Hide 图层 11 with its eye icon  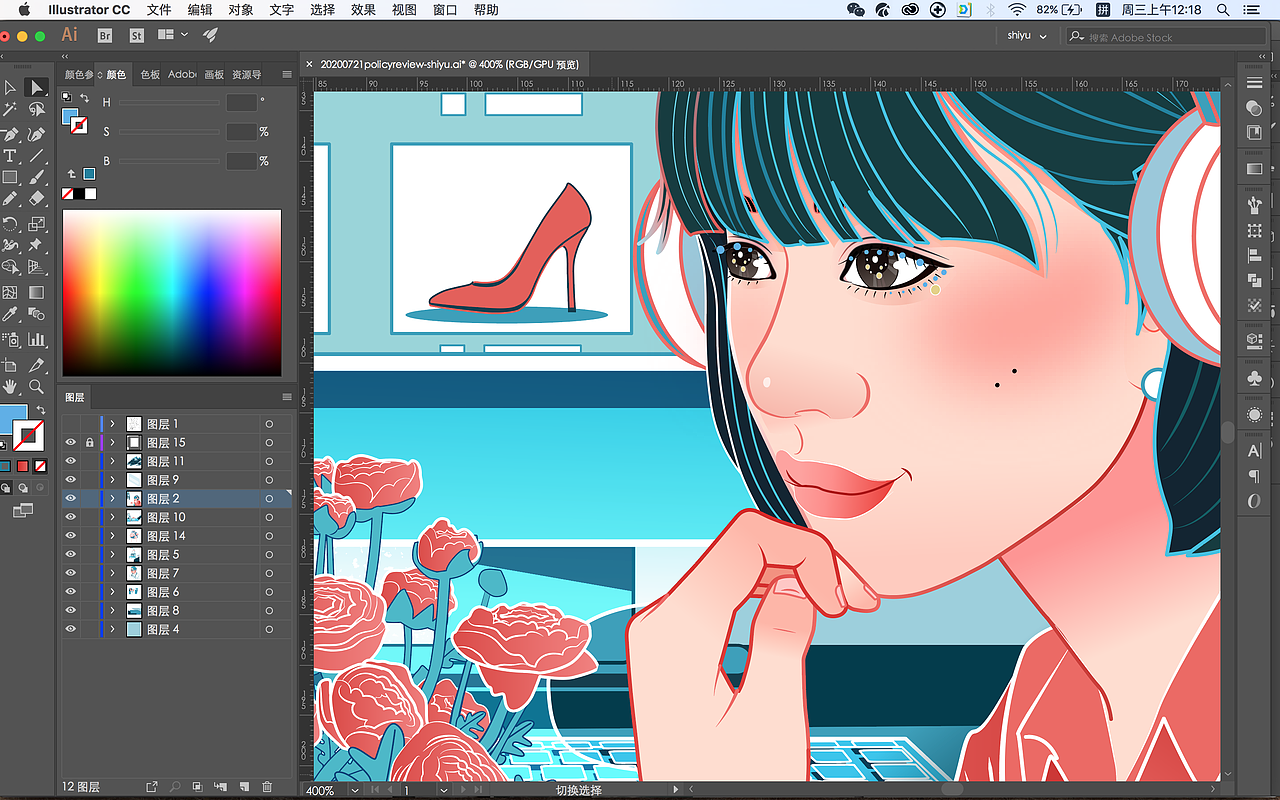coord(71,461)
